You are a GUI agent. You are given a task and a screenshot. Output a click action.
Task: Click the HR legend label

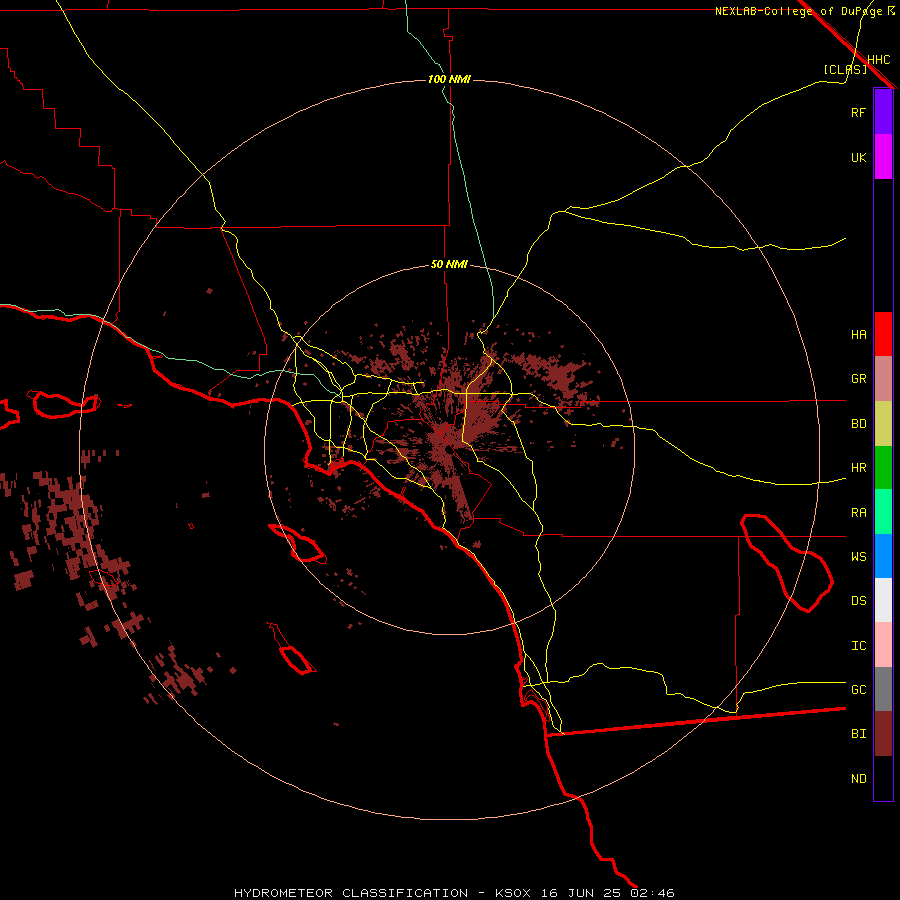click(x=858, y=468)
